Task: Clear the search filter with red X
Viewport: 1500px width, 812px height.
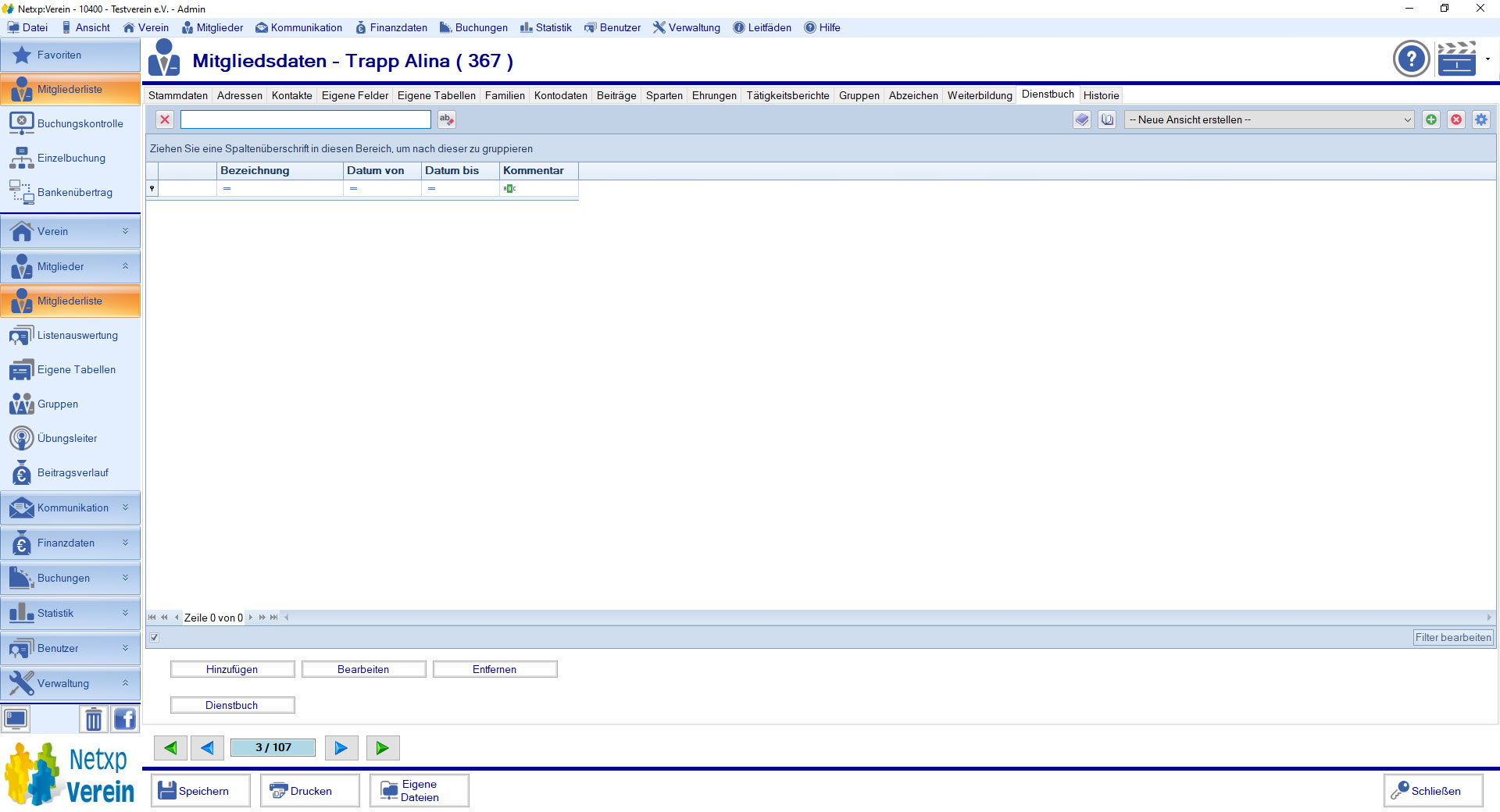Action: coord(165,119)
